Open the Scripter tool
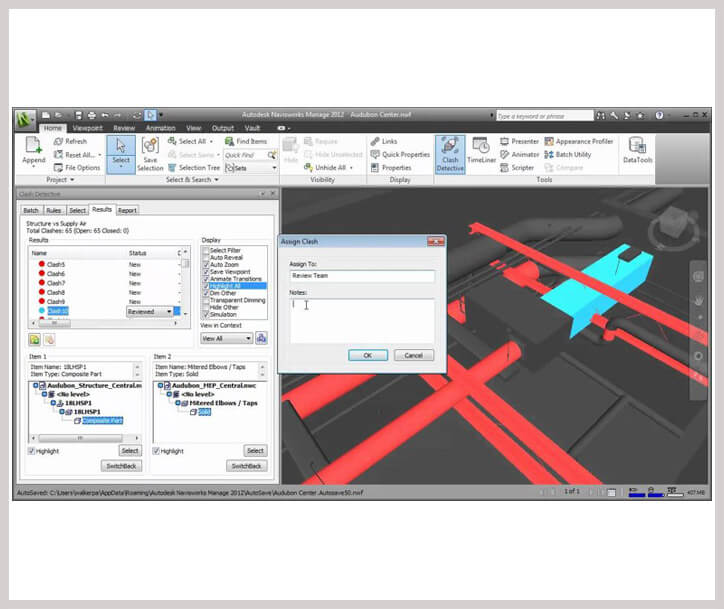The height and width of the screenshot is (609, 724). [x=517, y=168]
